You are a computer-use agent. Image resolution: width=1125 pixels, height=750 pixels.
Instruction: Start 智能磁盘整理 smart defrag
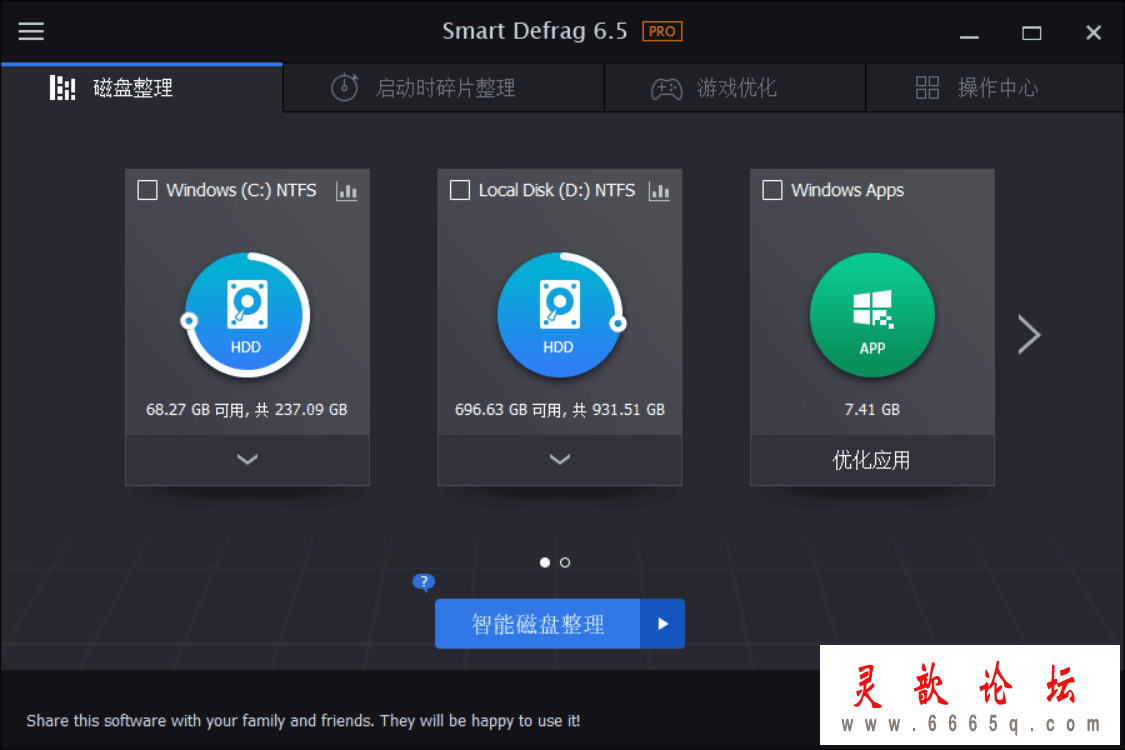(x=537, y=624)
